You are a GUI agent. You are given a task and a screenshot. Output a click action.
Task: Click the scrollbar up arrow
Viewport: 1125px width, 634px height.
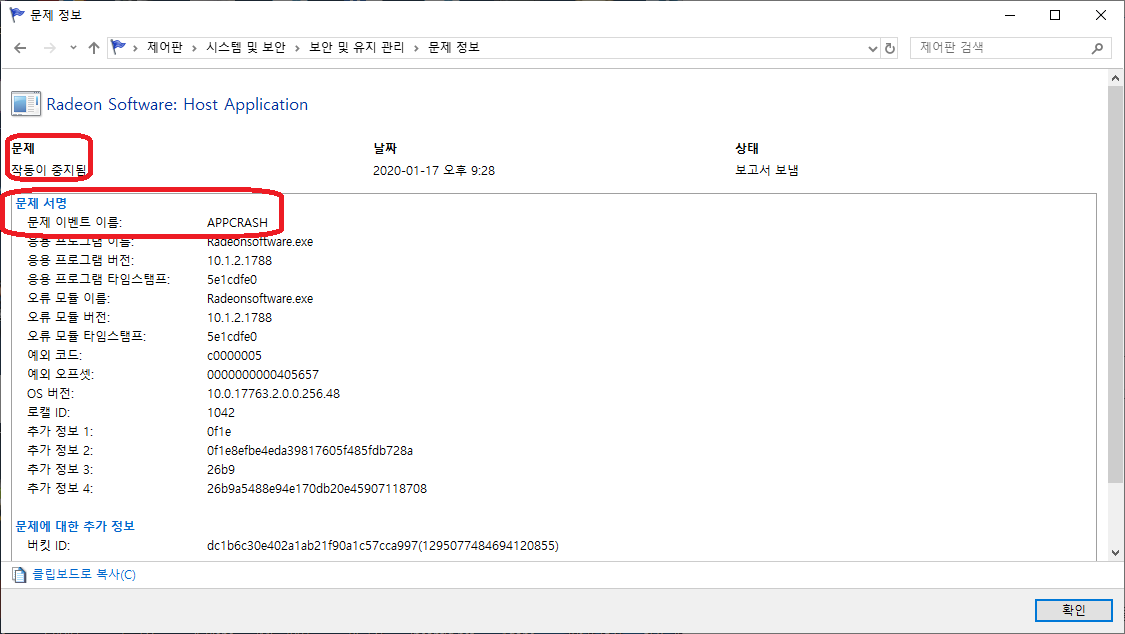(x=1115, y=78)
